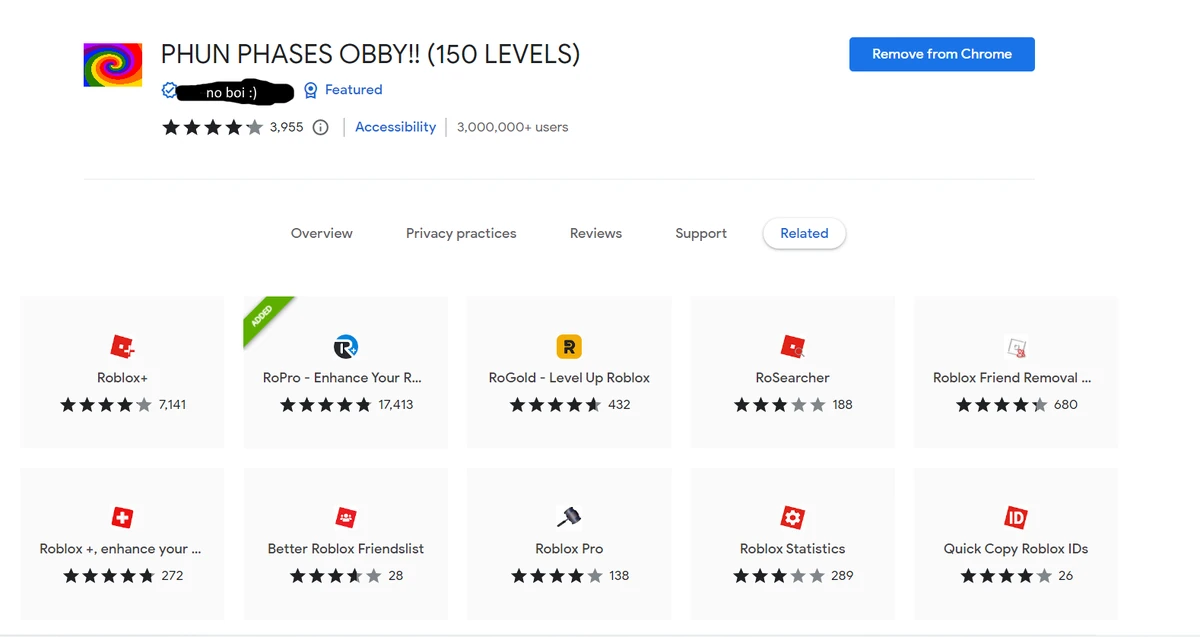Select the RoPro extension icon

click(345, 347)
